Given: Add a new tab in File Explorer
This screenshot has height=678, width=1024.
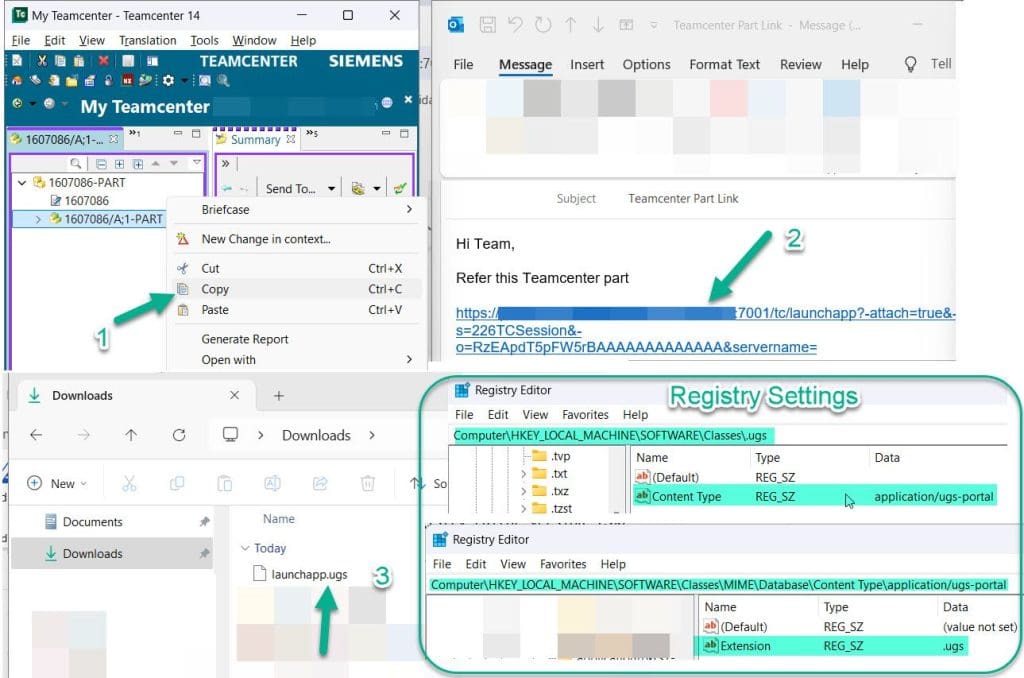Looking at the screenshot, I should click(278, 396).
